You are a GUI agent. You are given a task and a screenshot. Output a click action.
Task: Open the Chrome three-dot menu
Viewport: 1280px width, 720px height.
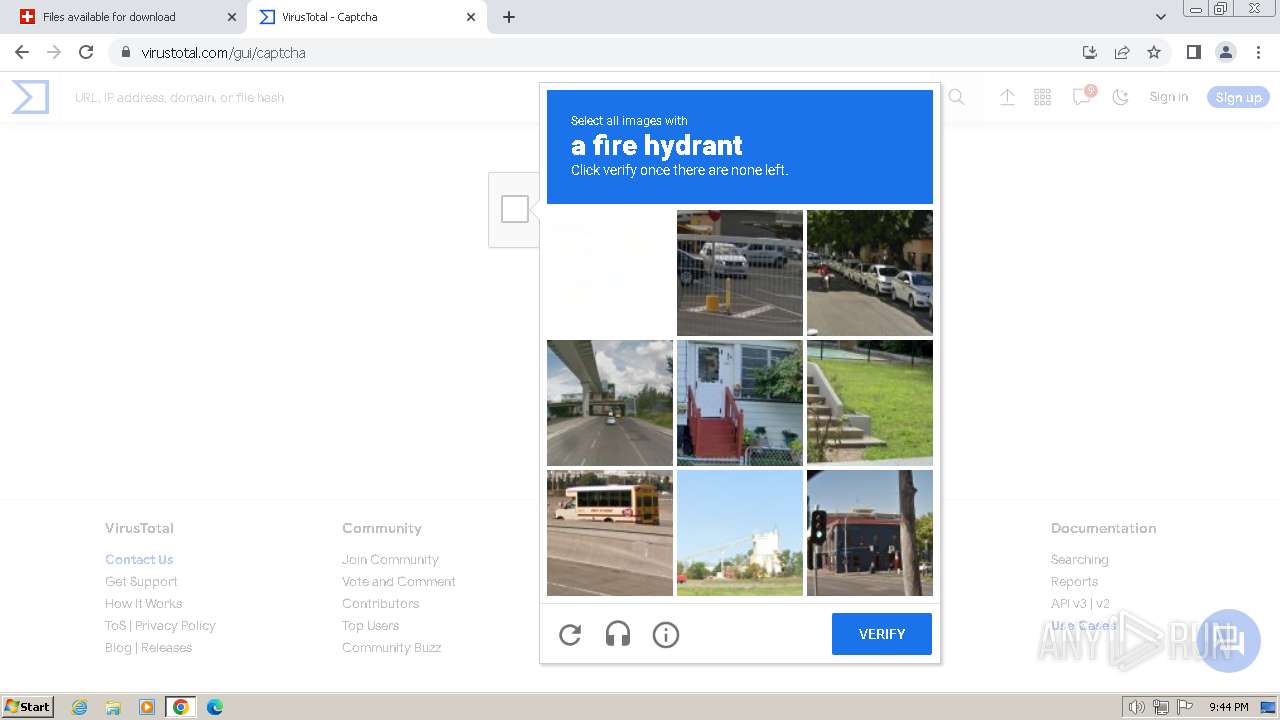(1258, 52)
